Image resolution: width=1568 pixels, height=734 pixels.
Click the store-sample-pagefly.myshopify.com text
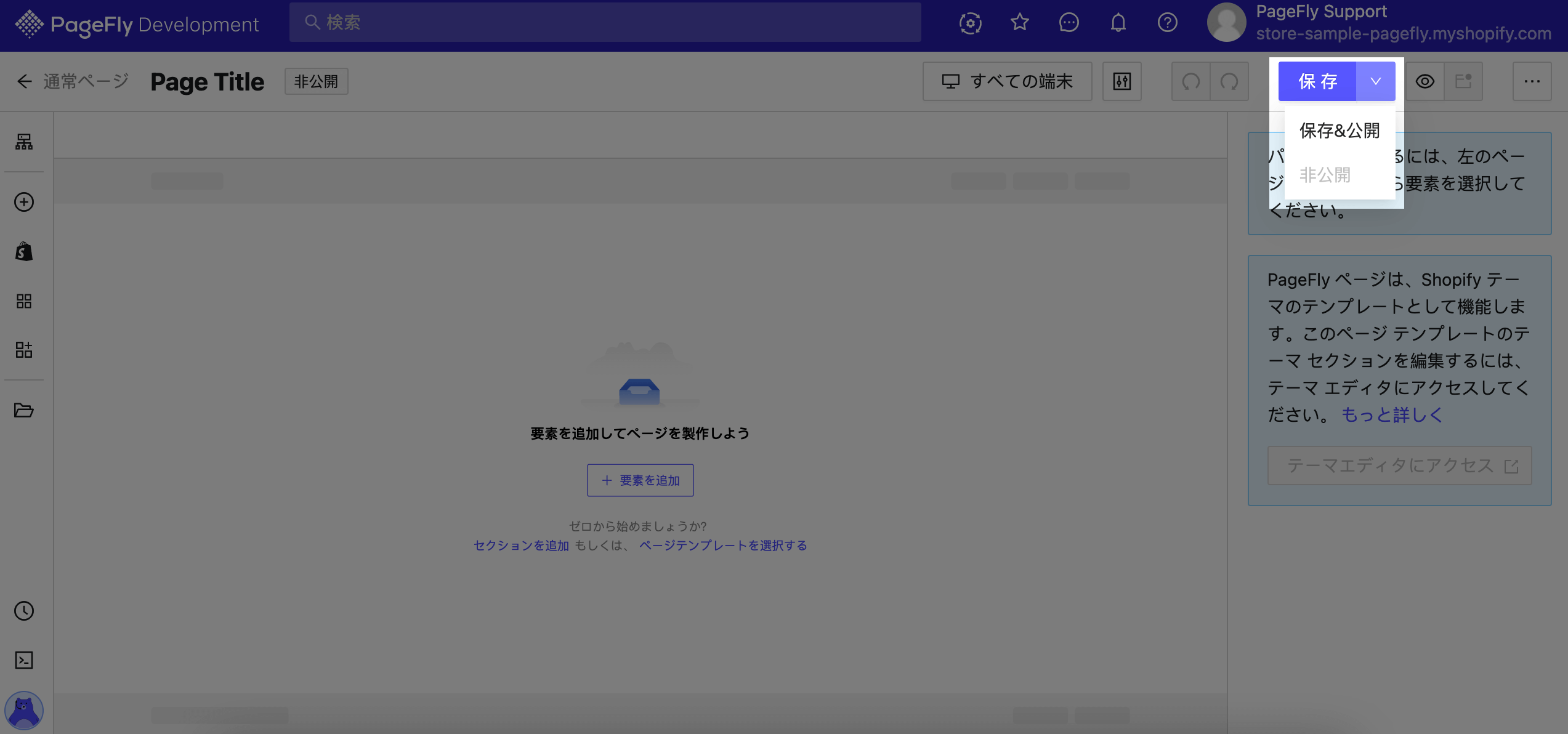coord(1404,33)
